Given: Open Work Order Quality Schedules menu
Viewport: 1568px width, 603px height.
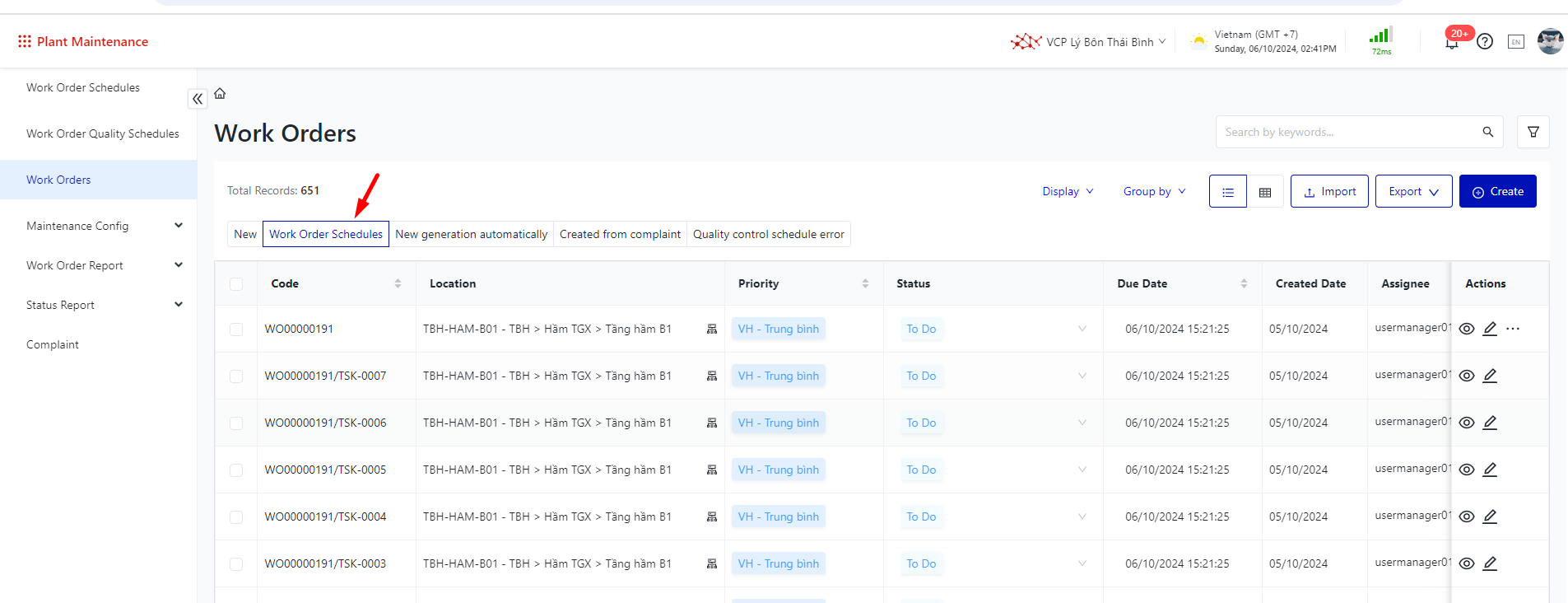Looking at the screenshot, I should tap(102, 133).
